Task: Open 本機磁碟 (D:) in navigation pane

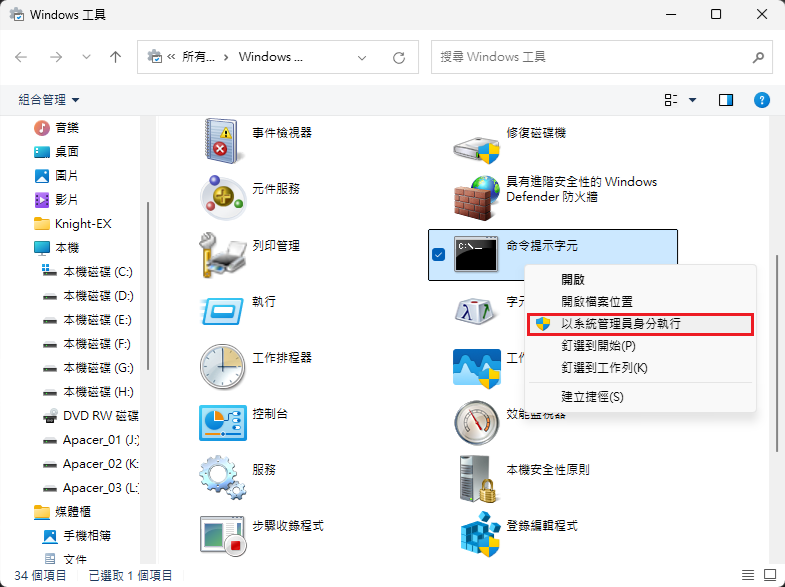Action: [x=88, y=296]
